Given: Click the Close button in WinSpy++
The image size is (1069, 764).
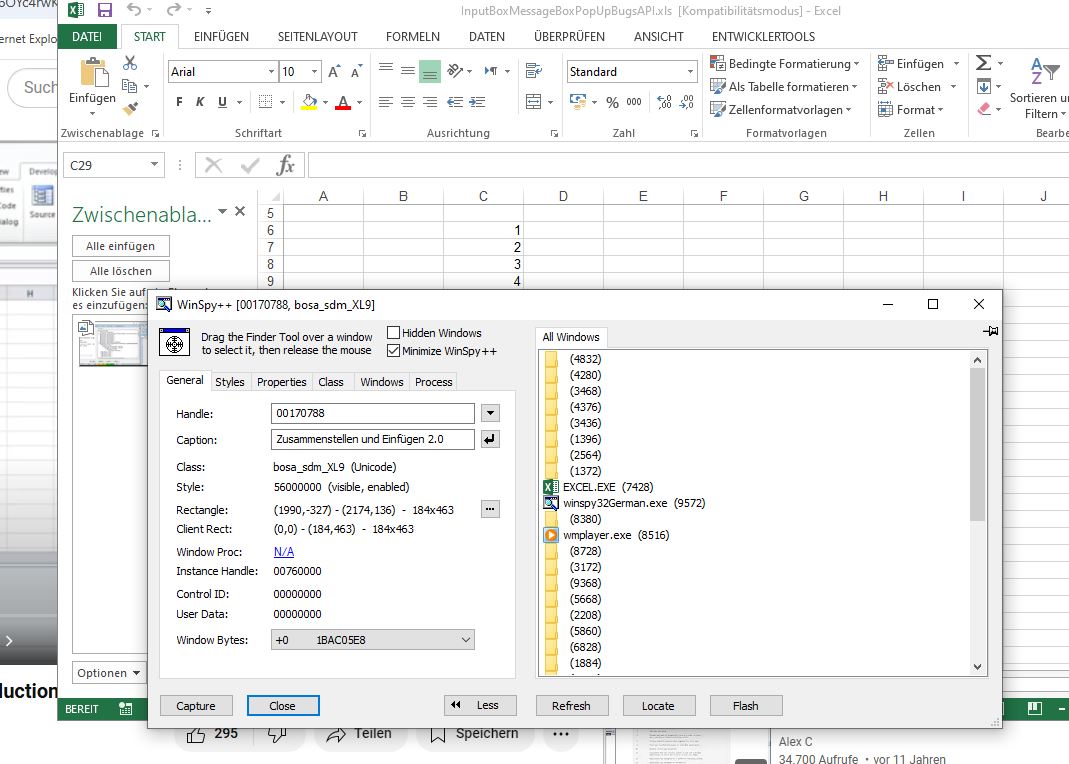Looking at the screenshot, I should tap(282, 706).
